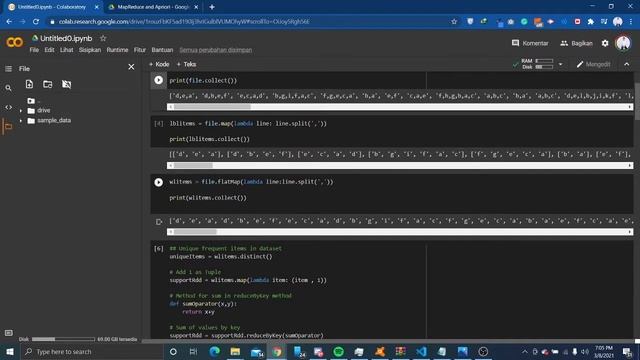The image size is (640, 360).
Task: Collapse the Colab header with chevron
Action: tap(627, 64)
